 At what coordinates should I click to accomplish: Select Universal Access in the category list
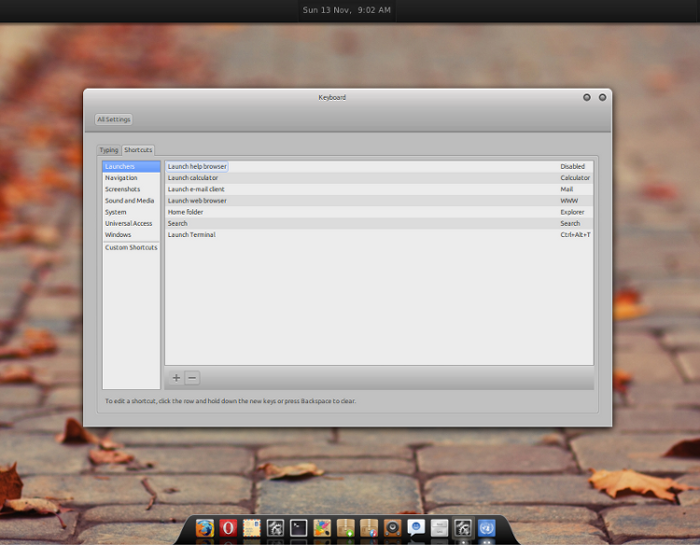coord(128,224)
